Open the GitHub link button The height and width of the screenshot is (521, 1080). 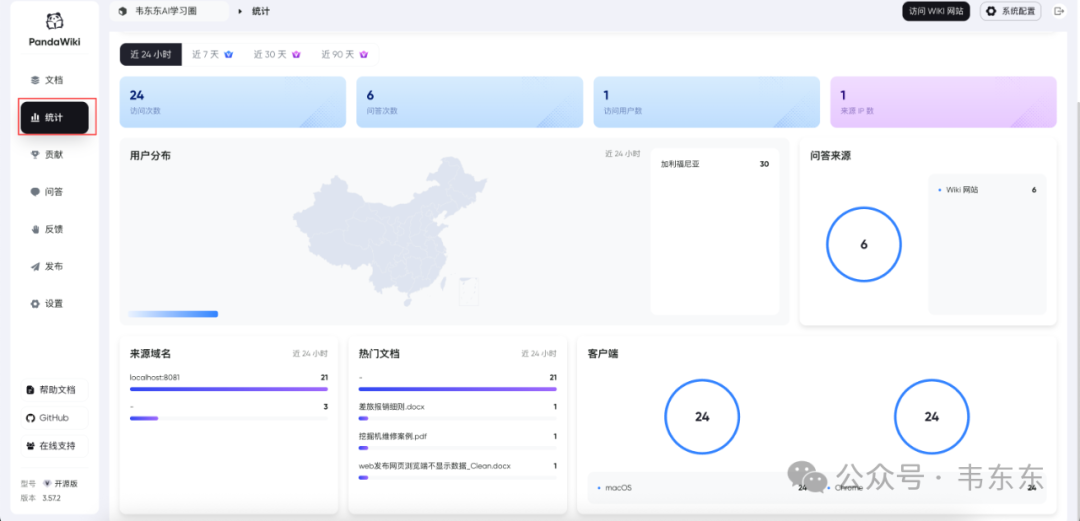click(x=54, y=418)
